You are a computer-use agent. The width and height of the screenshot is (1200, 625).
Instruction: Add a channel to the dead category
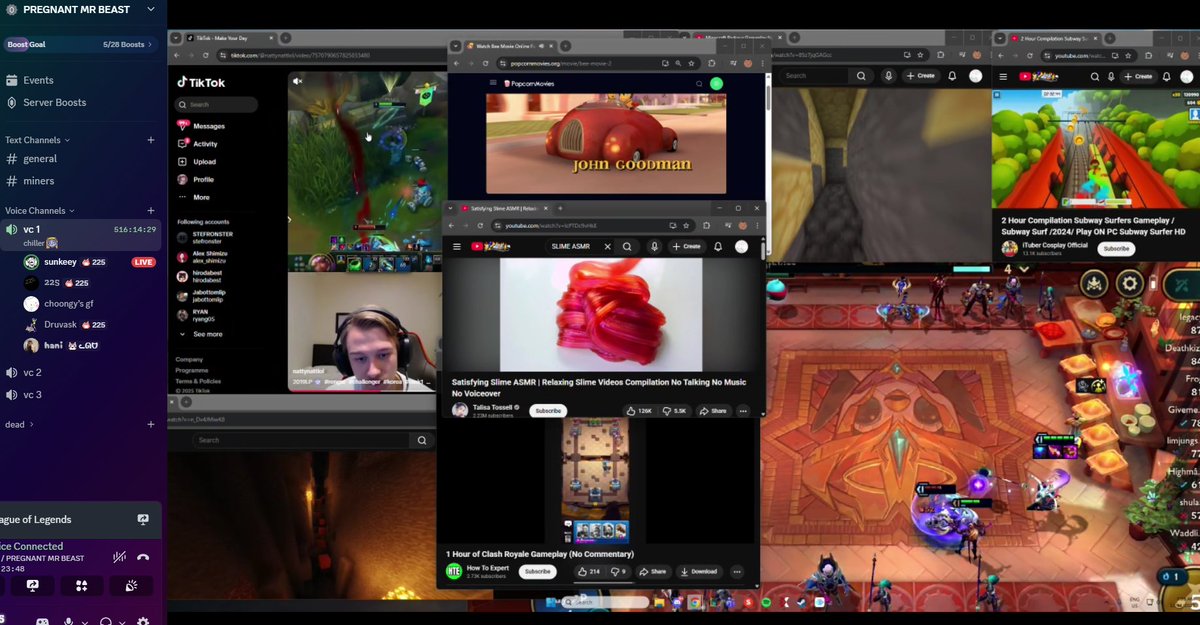pyautogui.click(x=151, y=424)
